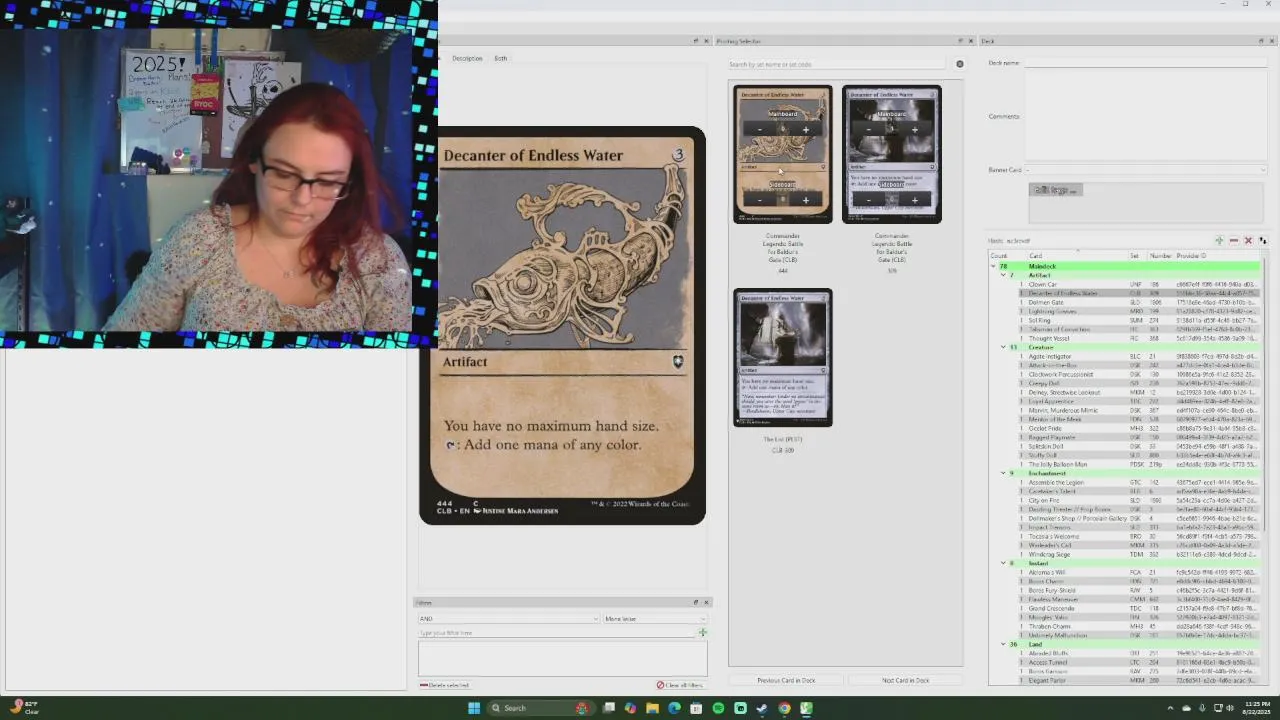
Task: Add filter with the green plus icon
Action: [702, 632]
